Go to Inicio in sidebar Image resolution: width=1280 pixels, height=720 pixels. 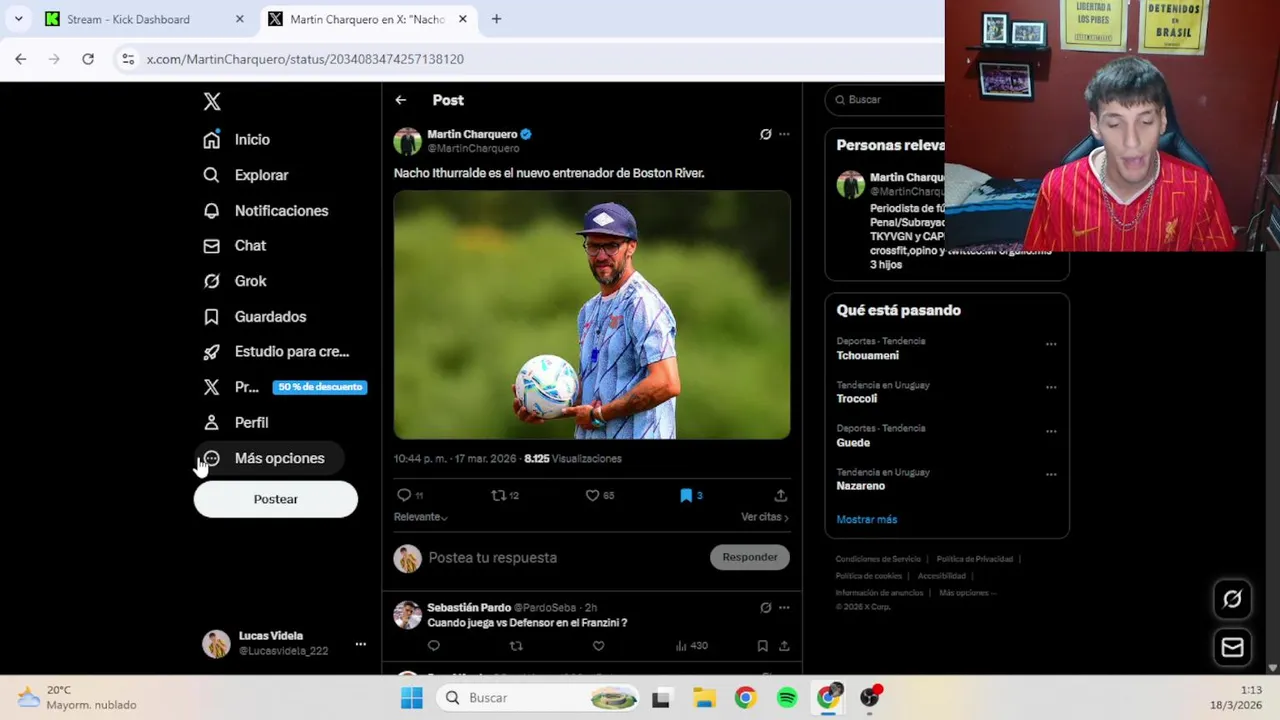click(x=237, y=140)
